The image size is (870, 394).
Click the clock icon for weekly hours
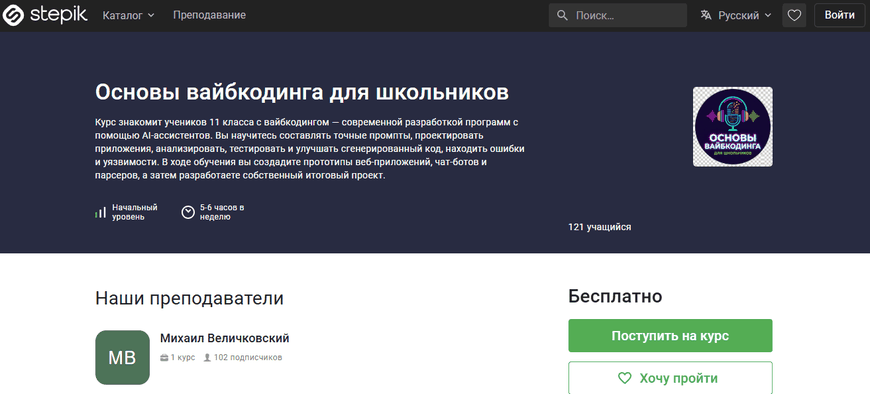(x=188, y=212)
